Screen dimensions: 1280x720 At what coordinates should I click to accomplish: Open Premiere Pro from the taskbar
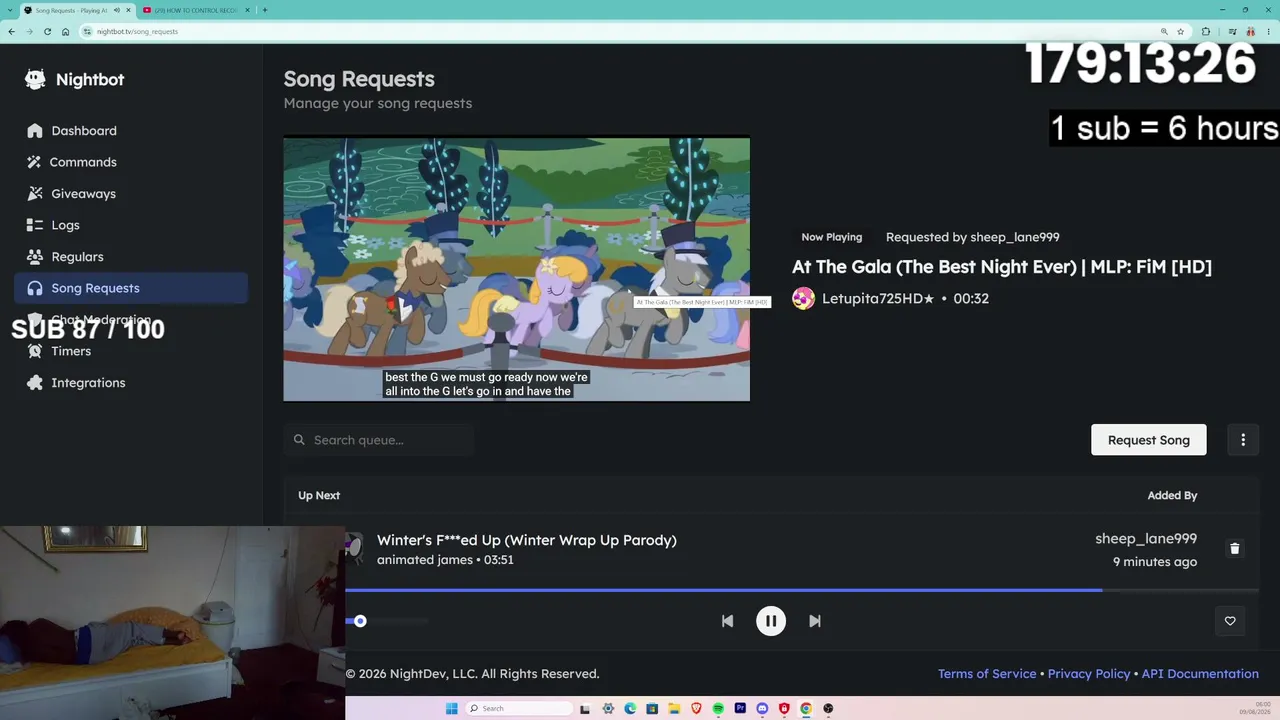[x=740, y=709]
